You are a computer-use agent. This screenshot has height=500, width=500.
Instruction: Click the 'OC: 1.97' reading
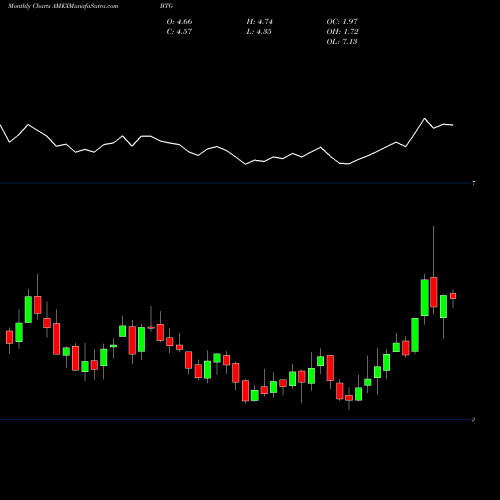[x=342, y=22]
